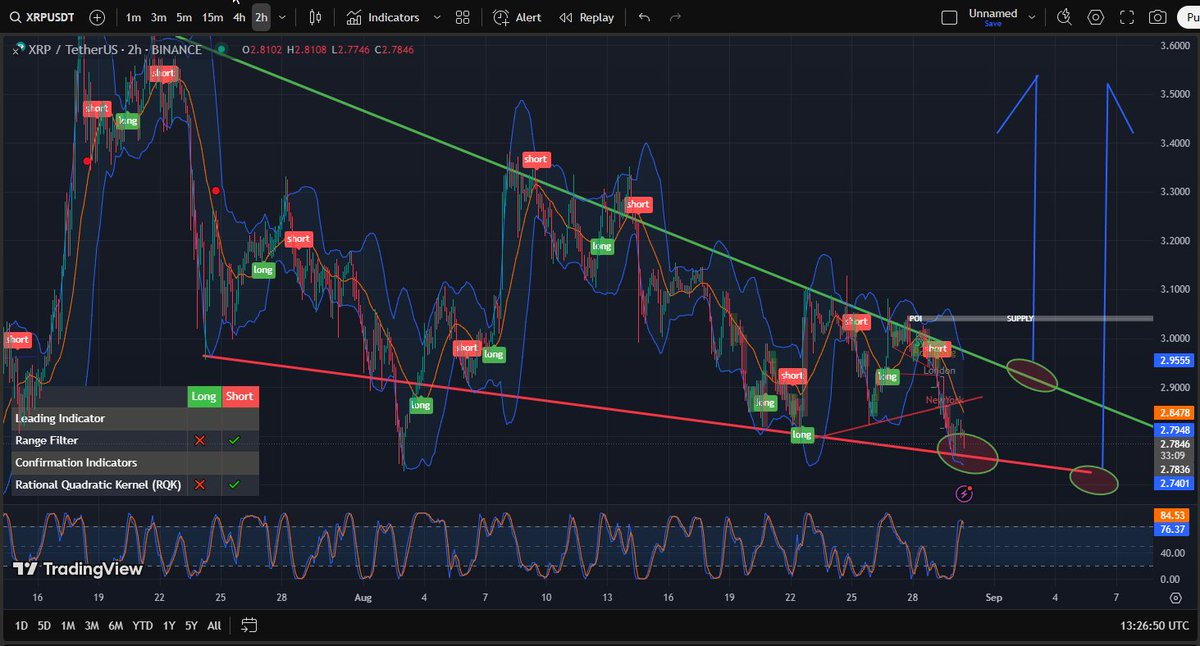Click the Range Filter table row
The image size is (1200, 646).
tap(135, 440)
